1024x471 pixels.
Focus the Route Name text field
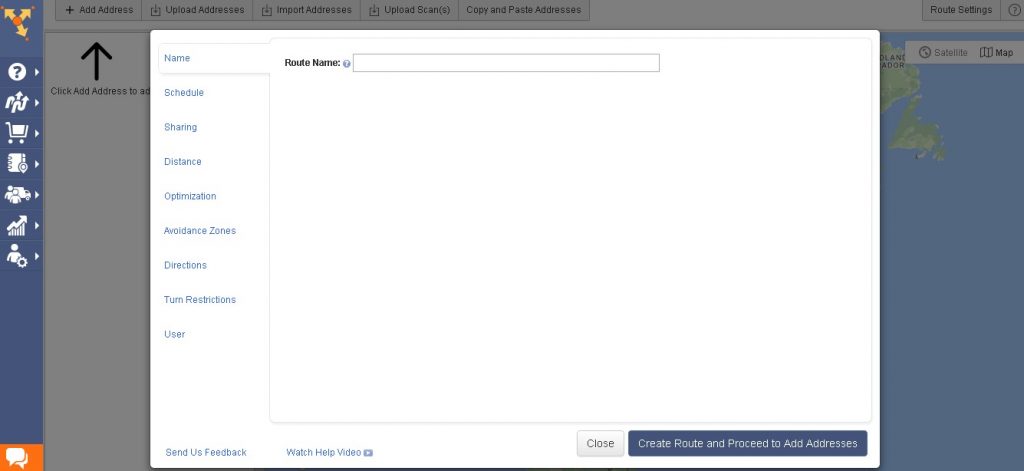tap(506, 63)
